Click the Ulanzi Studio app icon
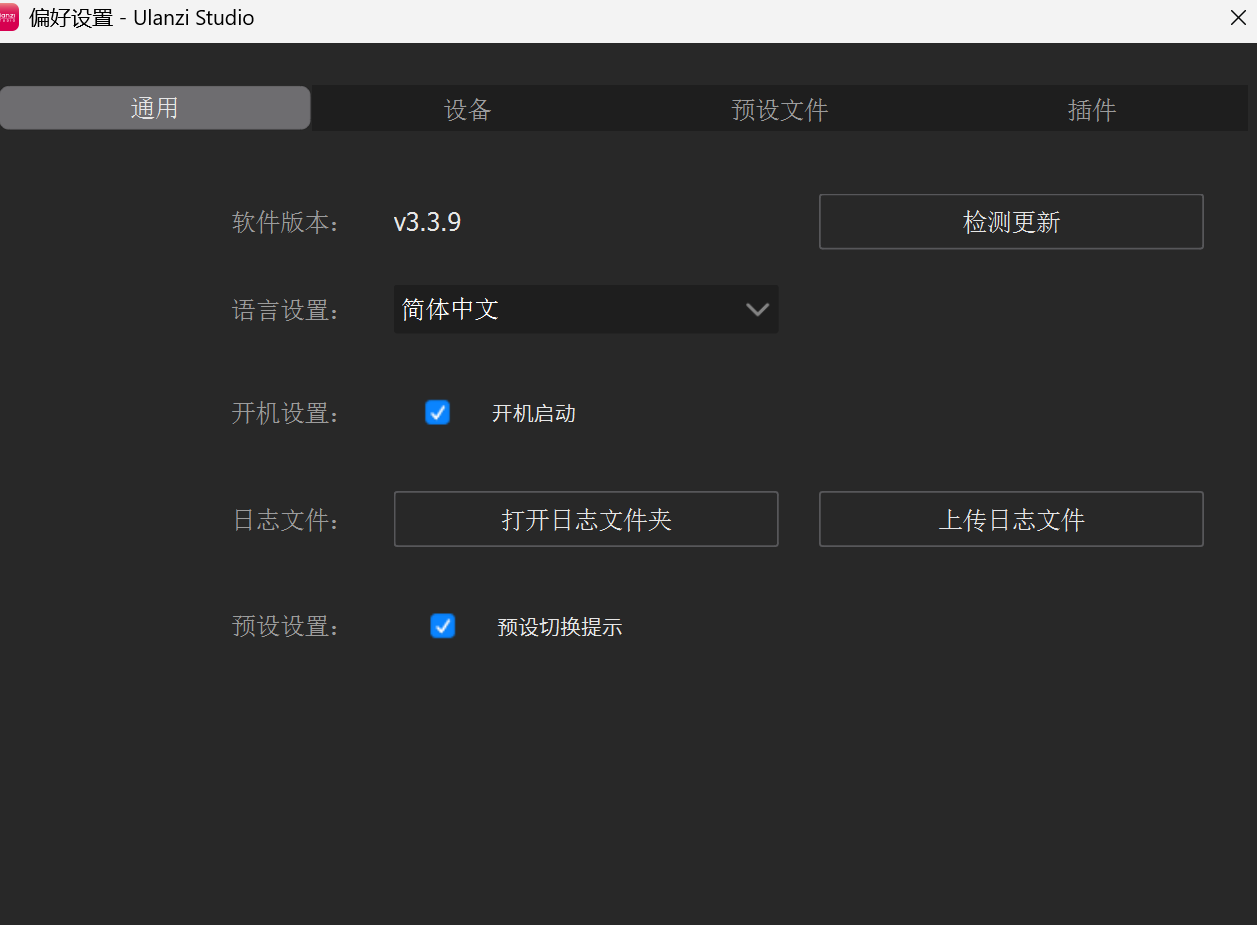This screenshot has width=1257, height=925. (9, 17)
